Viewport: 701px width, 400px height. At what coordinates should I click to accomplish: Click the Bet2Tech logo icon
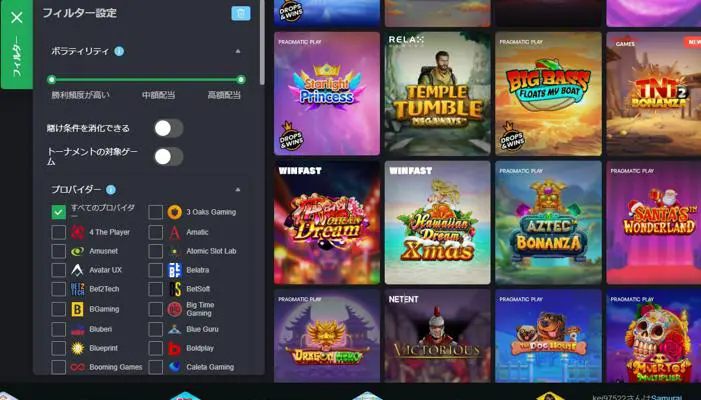point(78,289)
